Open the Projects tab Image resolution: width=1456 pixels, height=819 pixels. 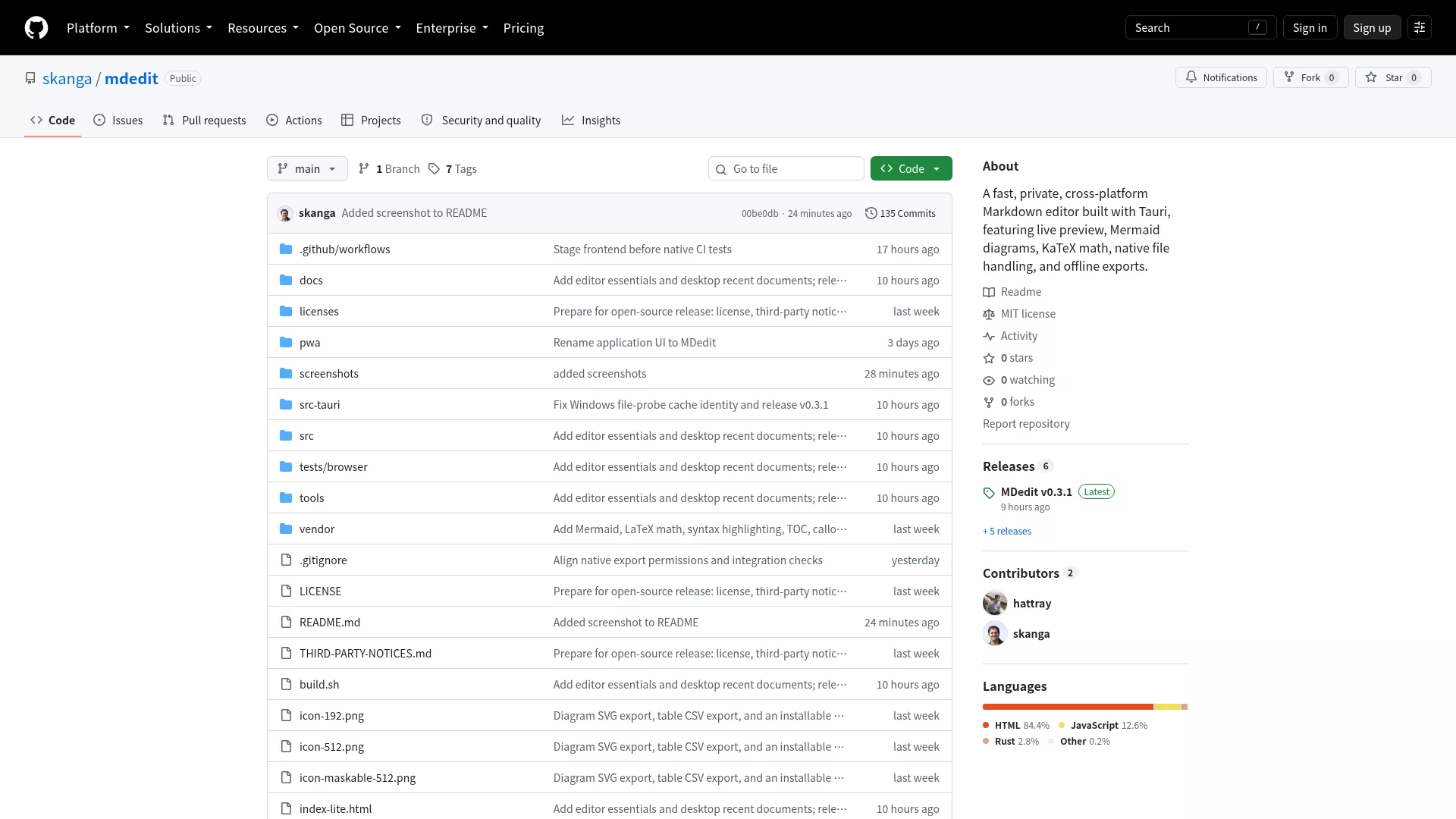[x=371, y=121]
